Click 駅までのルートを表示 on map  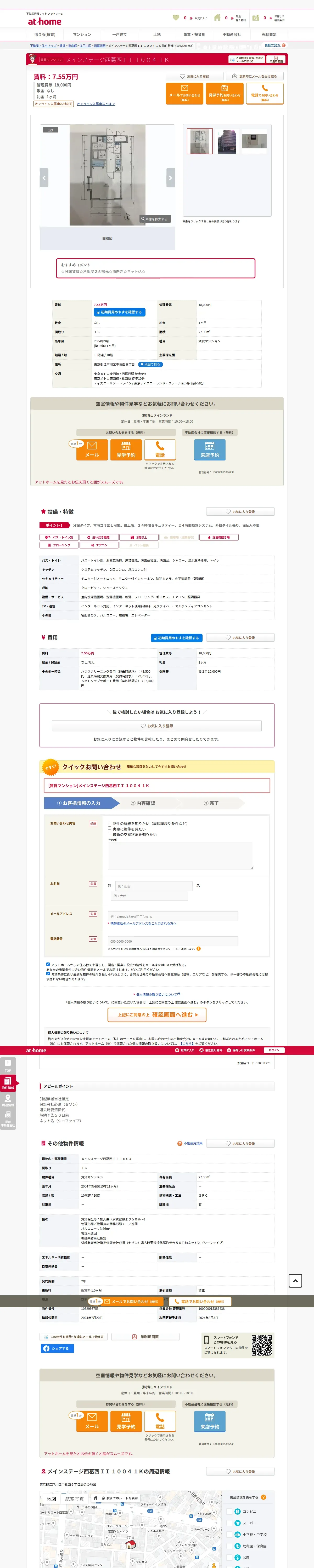click(x=116, y=1498)
